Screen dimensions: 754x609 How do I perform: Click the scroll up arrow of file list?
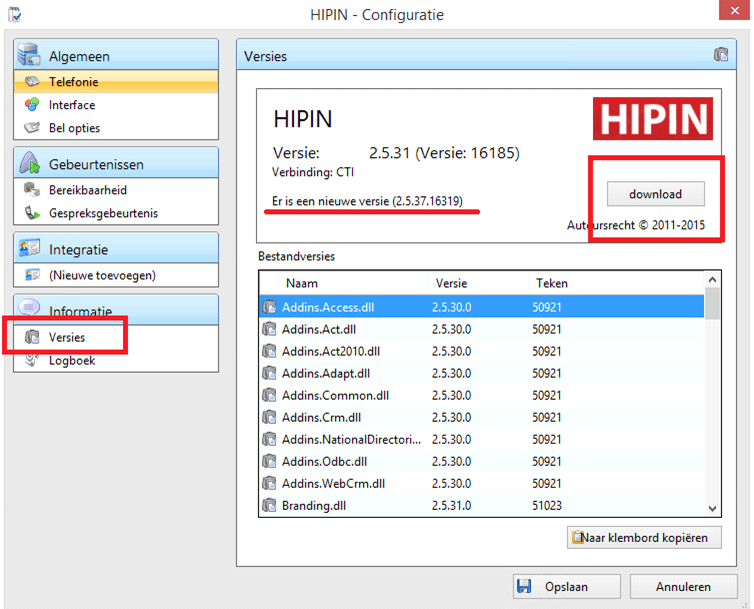point(712,279)
